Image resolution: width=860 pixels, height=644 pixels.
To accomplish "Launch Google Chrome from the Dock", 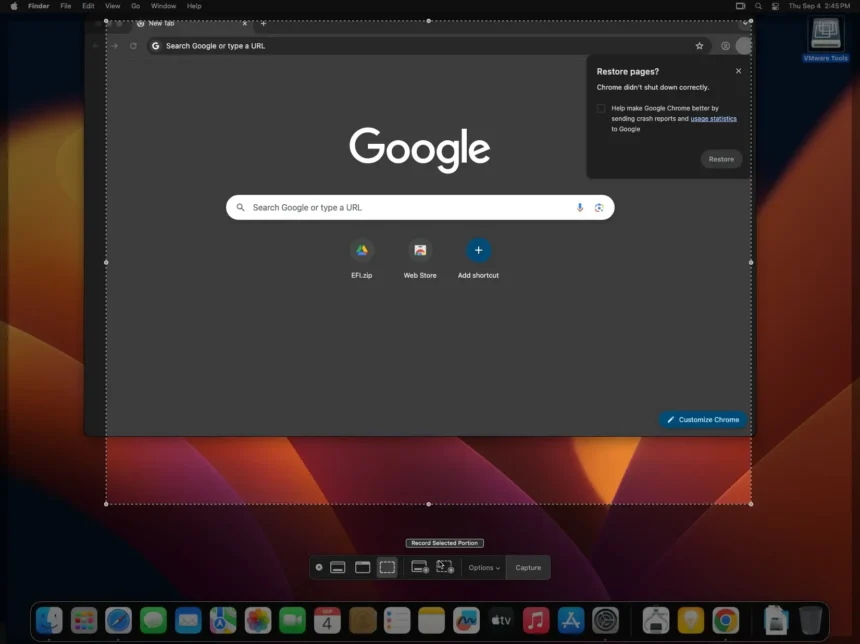I will pos(726,620).
